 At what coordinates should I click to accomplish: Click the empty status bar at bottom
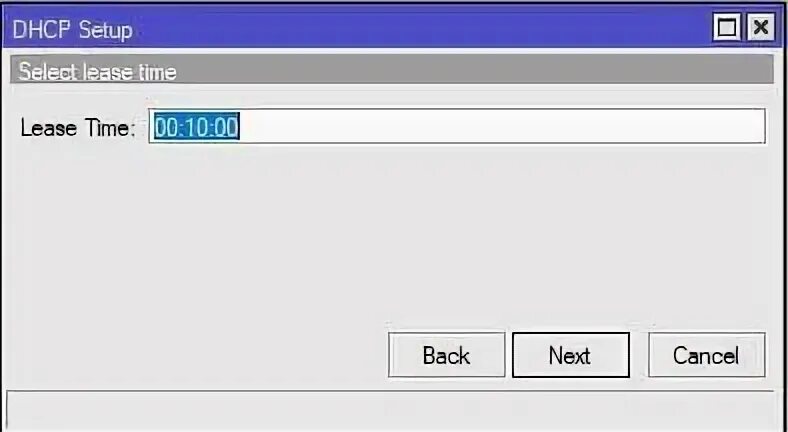point(390,408)
